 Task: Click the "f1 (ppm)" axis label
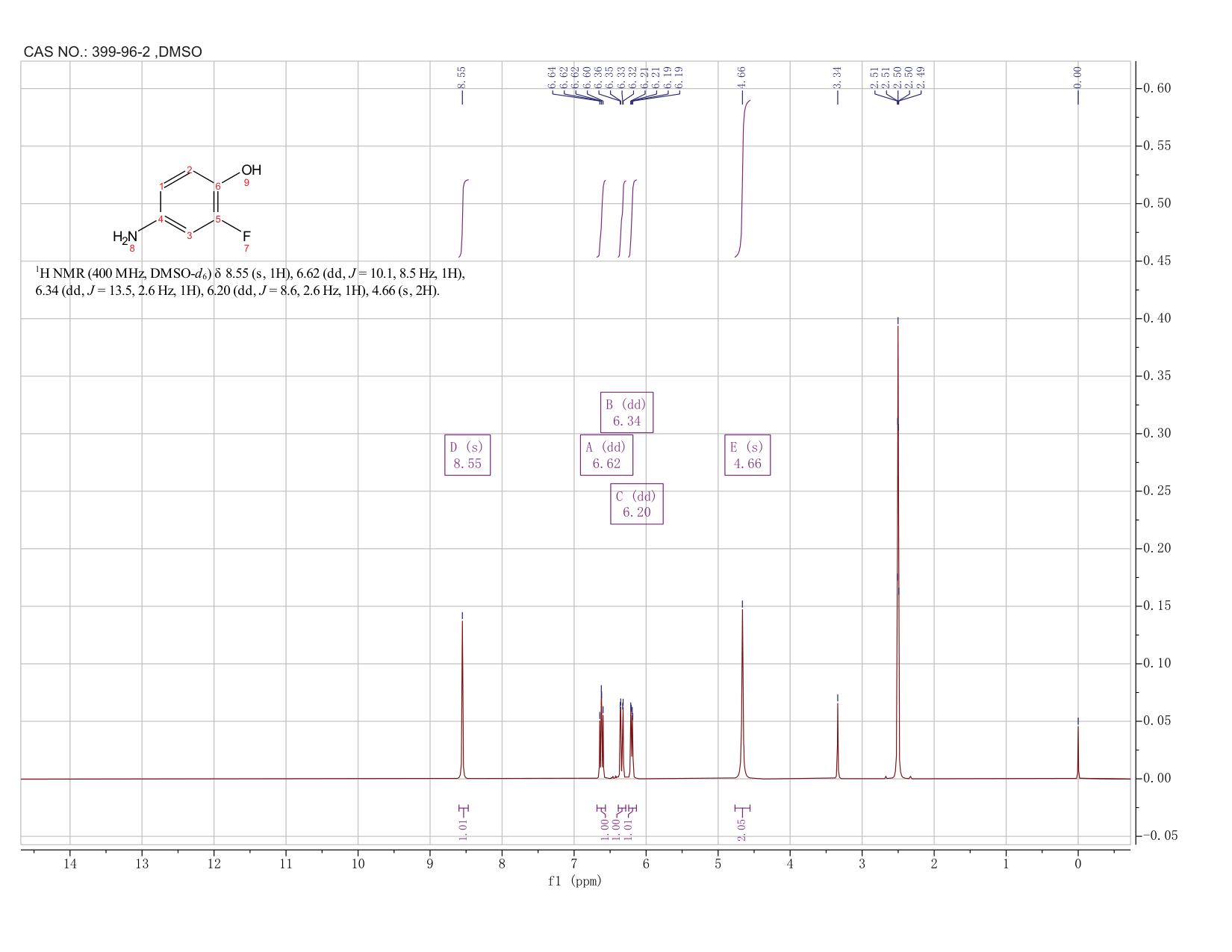574,881
